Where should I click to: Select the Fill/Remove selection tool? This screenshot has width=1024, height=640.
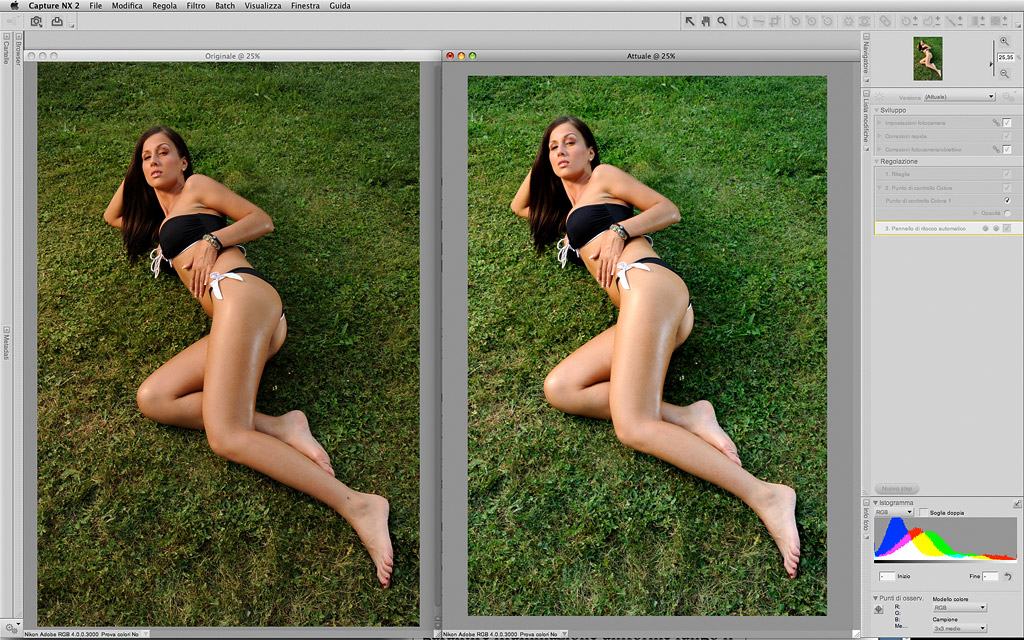point(998,22)
